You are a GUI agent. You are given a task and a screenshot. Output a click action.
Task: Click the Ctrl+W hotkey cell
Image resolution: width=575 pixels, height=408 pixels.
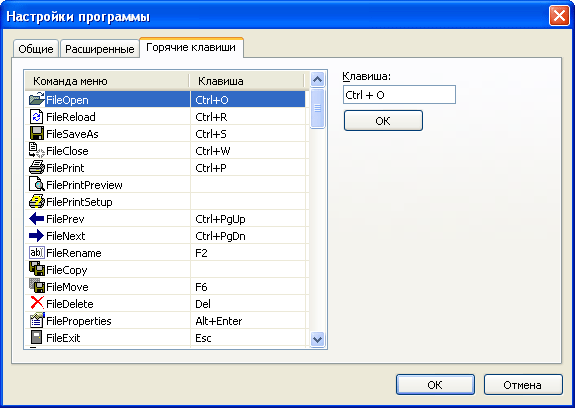pyautogui.click(x=248, y=151)
